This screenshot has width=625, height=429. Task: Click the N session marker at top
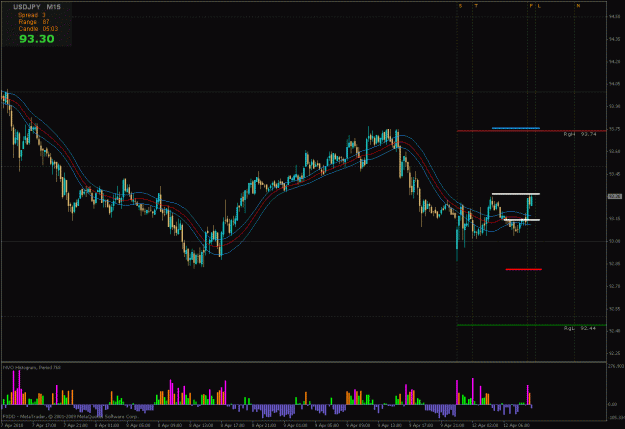(x=578, y=6)
